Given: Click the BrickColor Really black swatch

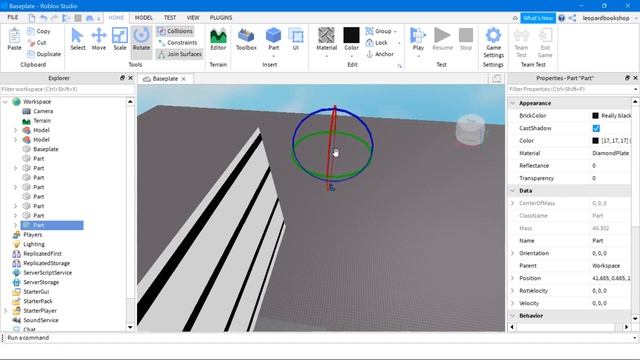Looking at the screenshot, I should (x=596, y=116).
